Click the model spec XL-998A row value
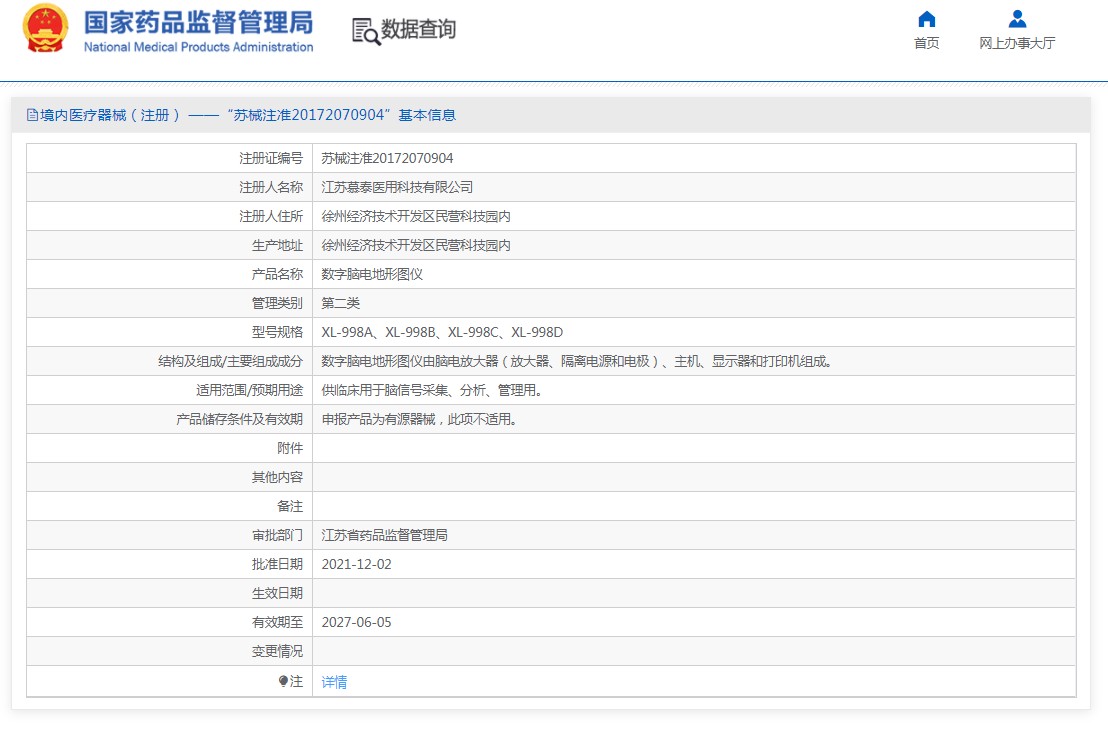This screenshot has height=729, width=1108. click(693, 332)
